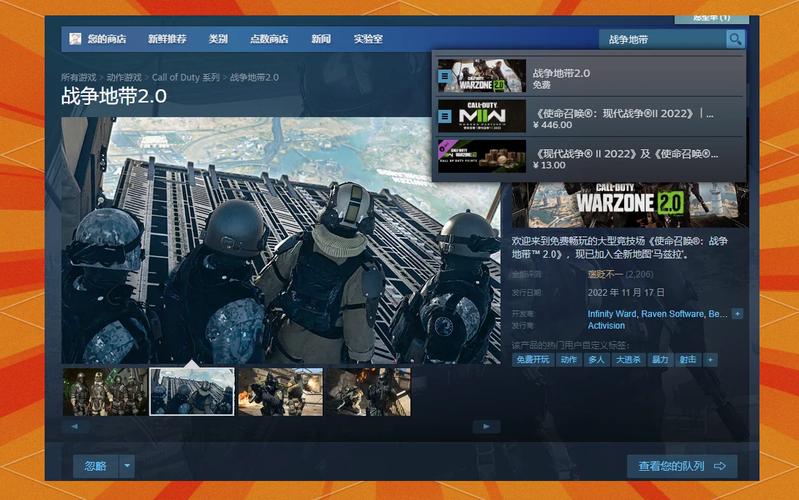Click the plus icon after developer names
Screen dimensions: 799x500
737,313
